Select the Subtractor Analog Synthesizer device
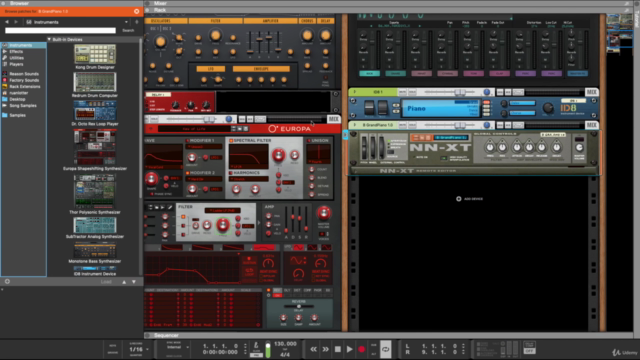The height and width of the screenshot is (360, 640). click(95, 228)
